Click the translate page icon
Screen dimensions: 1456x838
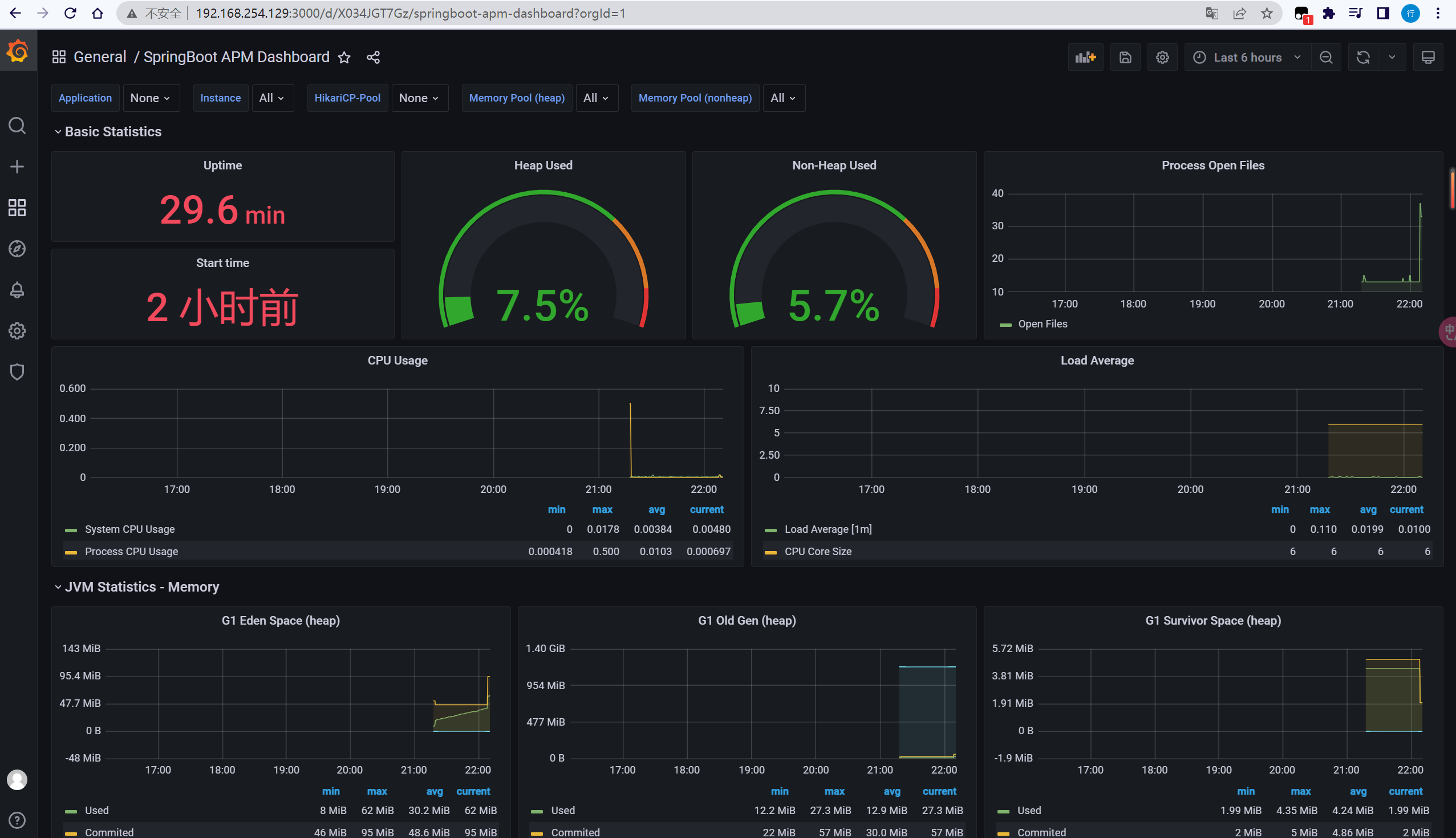pyautogui.click(x=1212, y=13)
